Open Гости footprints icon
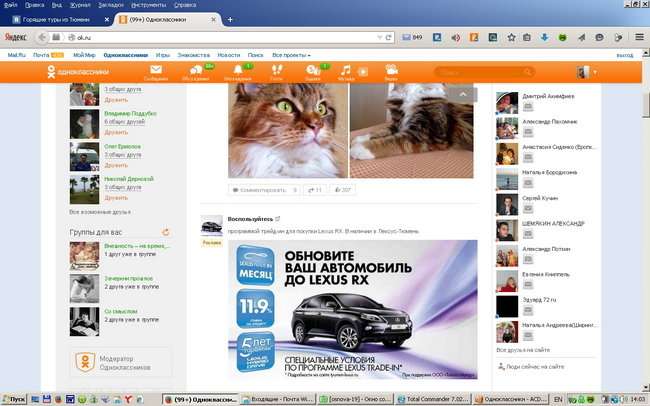The height and width of the screenshot is (406, 650). [x=276, y=72]
